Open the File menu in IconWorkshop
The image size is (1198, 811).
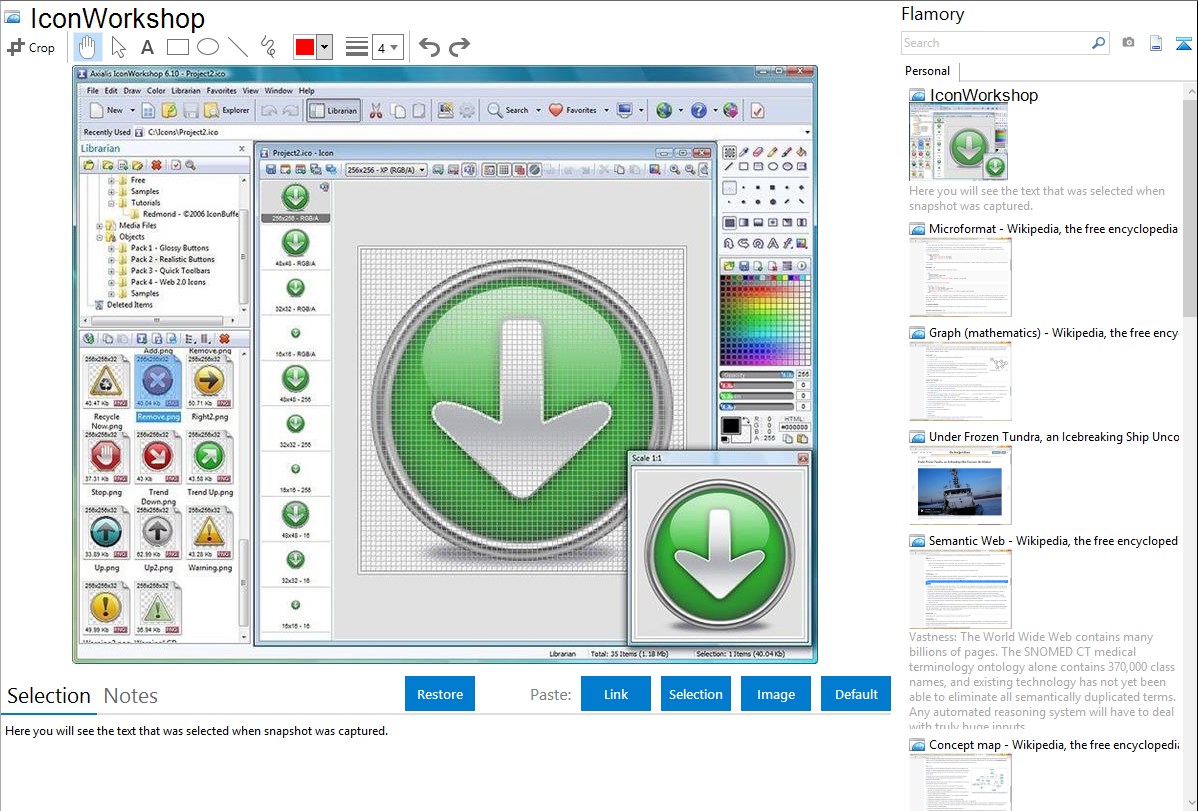(92, 91)
